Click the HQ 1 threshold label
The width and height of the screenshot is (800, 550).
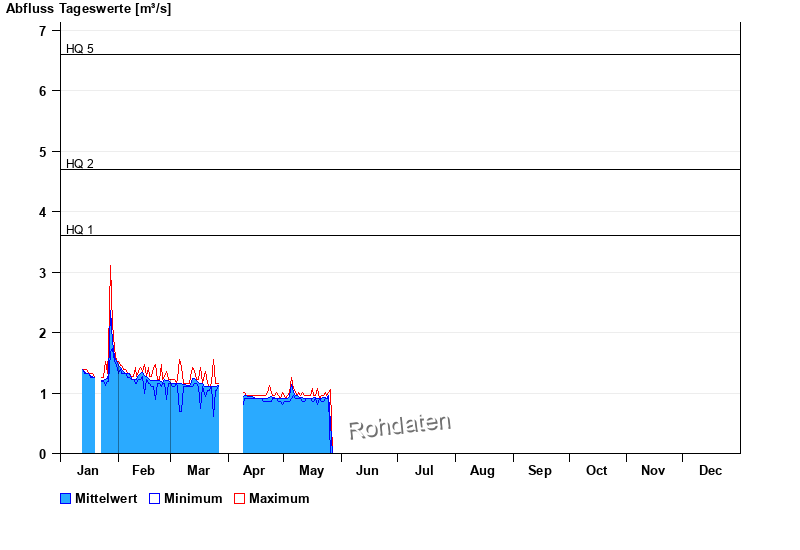pyautogui.click(x=80, y=229)
